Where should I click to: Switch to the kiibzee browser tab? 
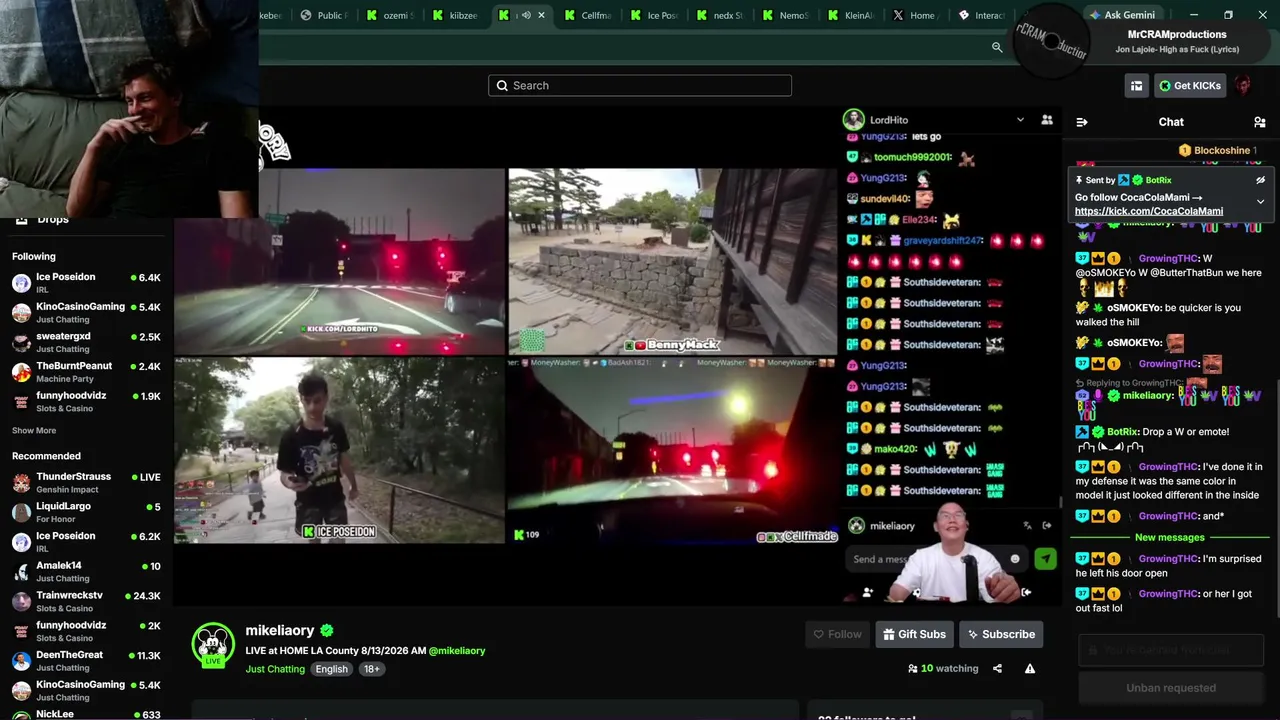455,15
